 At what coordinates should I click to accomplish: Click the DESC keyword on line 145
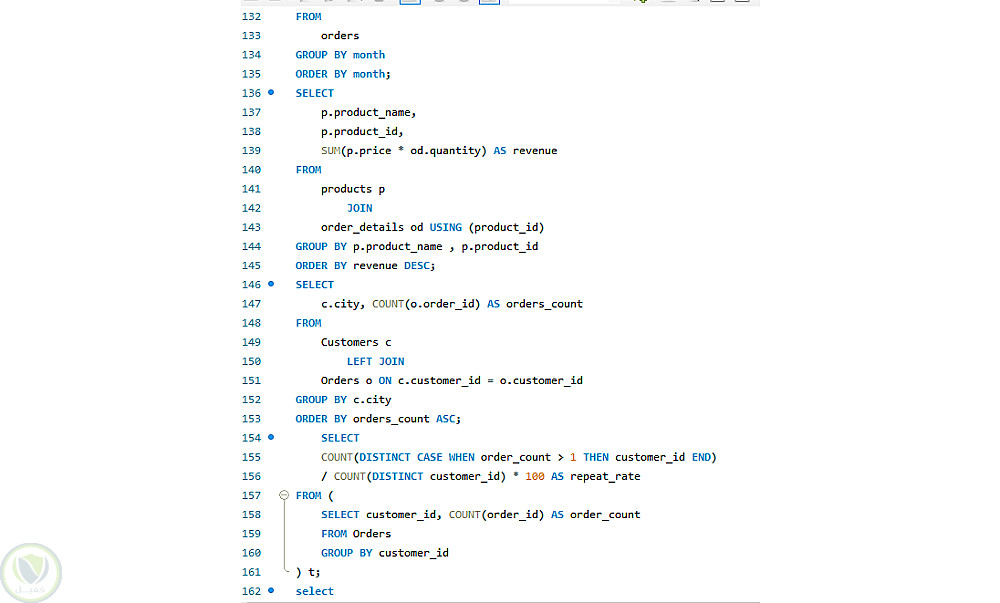[419, 266]
